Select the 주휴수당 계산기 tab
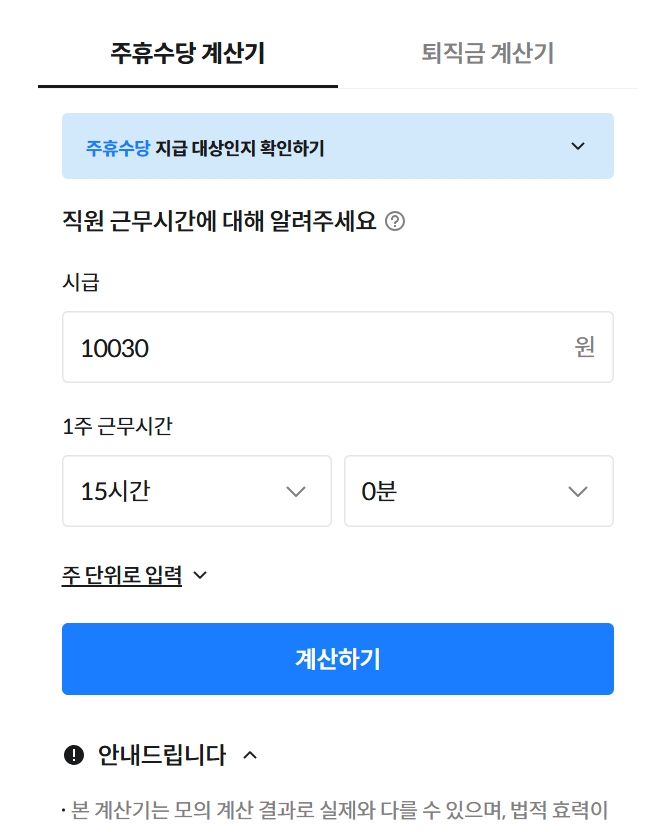Screen dimensions: 669x832 pyautogui.click(x=186, y=55)
